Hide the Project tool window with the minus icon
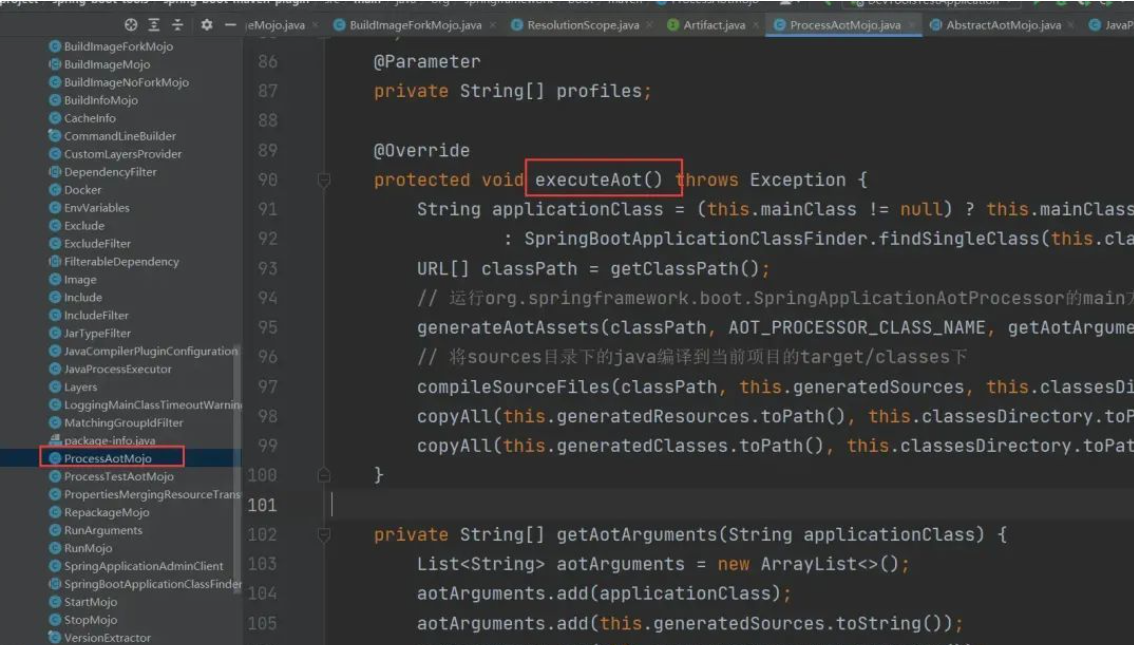Image resolution: width=1134 pixels, height=645 pixels. pyautogui.click(x=230, y=27)
